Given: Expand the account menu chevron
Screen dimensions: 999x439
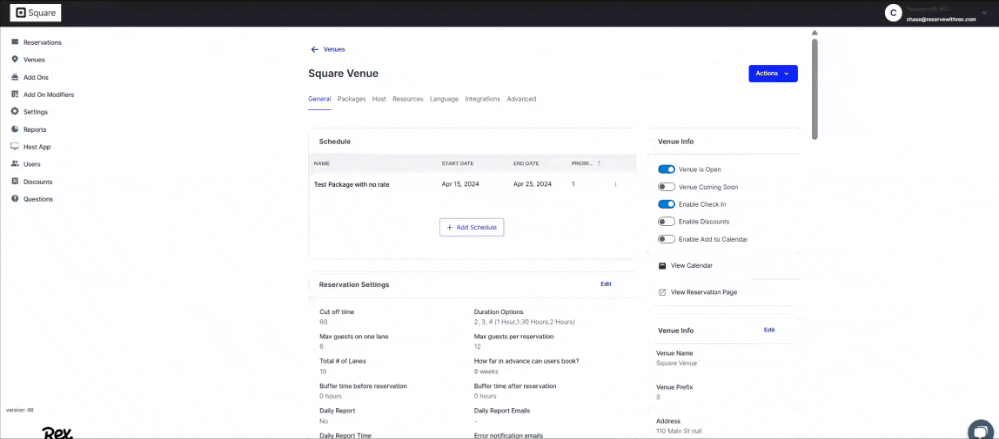Looking at the screenshot, I should pos(984,12).
